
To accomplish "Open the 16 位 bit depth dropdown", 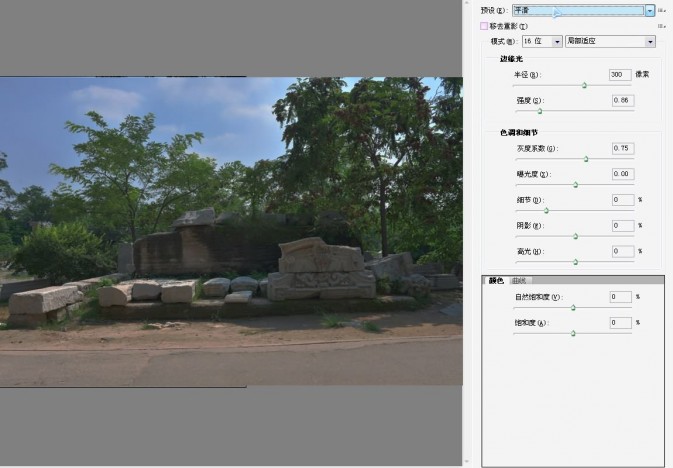I will coord(542,41).
